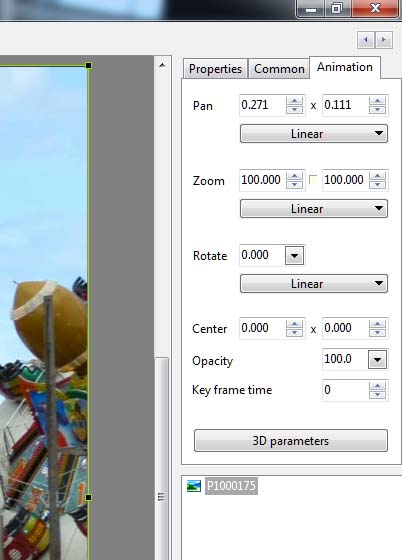Screen dimensions: 402x560
Task: Expand the Rotate Linear interpolation dropdown
Action: 314,284
